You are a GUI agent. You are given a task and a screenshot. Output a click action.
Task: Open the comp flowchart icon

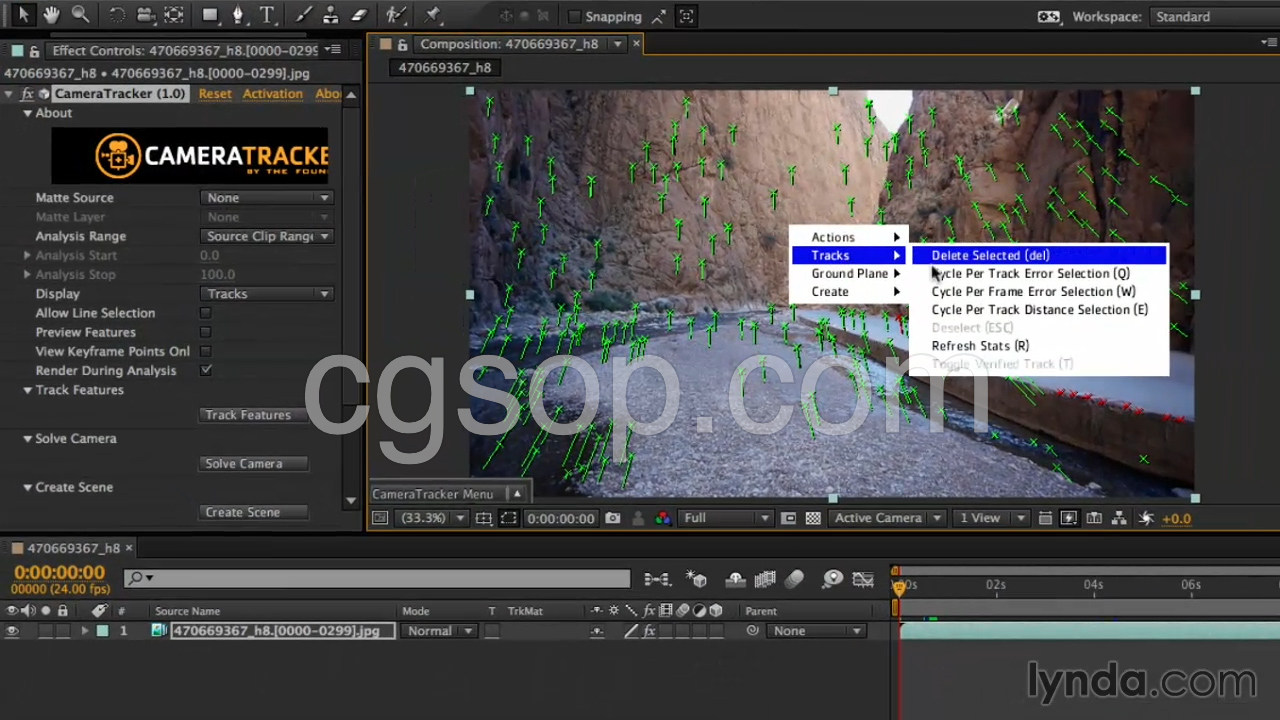point(1120,518)
